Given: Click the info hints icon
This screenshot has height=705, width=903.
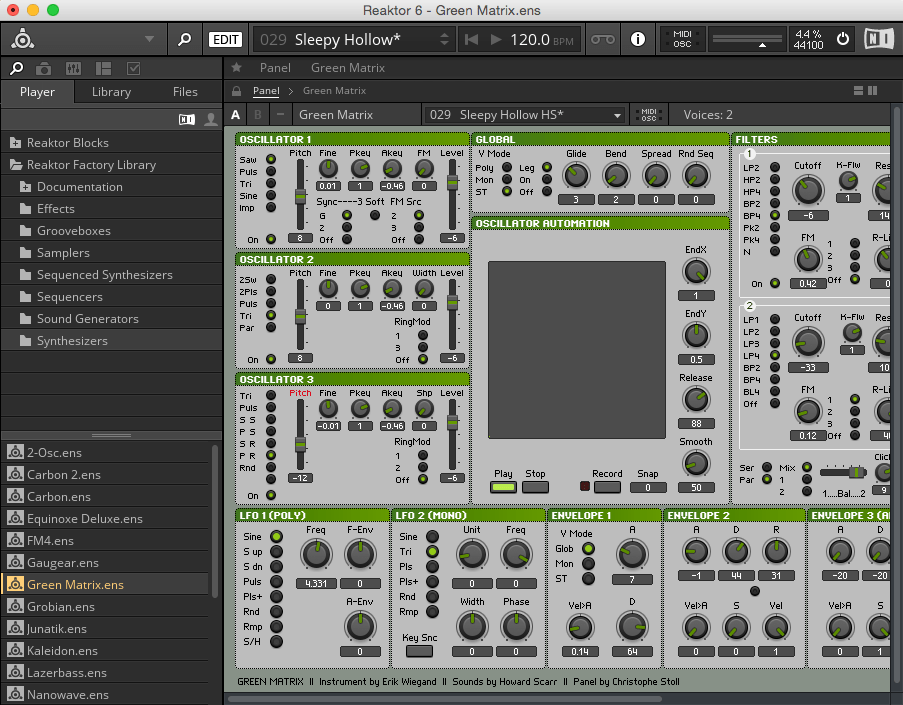Looking at the screenshot, I should coord(638,39).
